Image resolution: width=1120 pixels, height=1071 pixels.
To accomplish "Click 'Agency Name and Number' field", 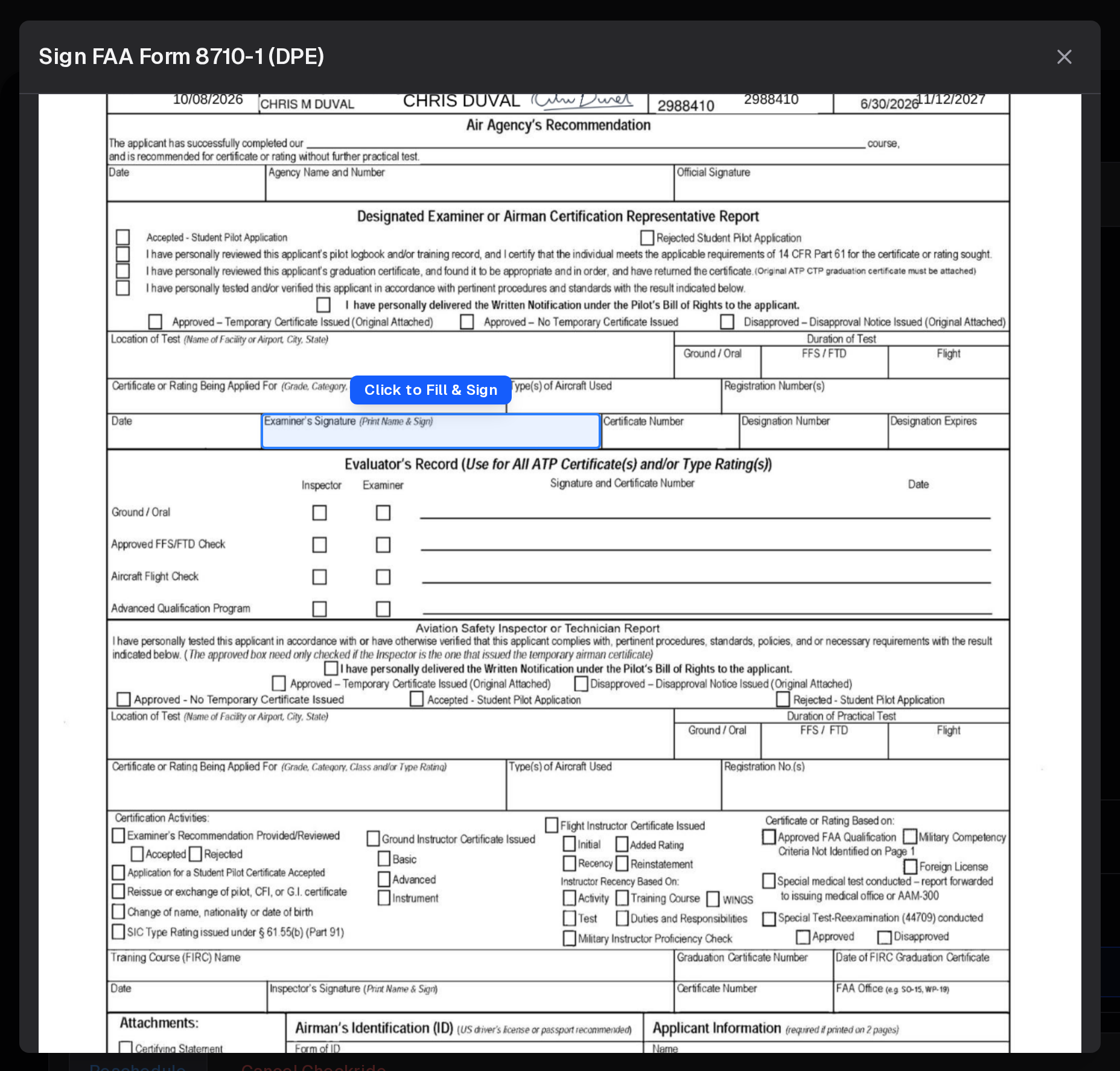I will (x=469, y=183).
